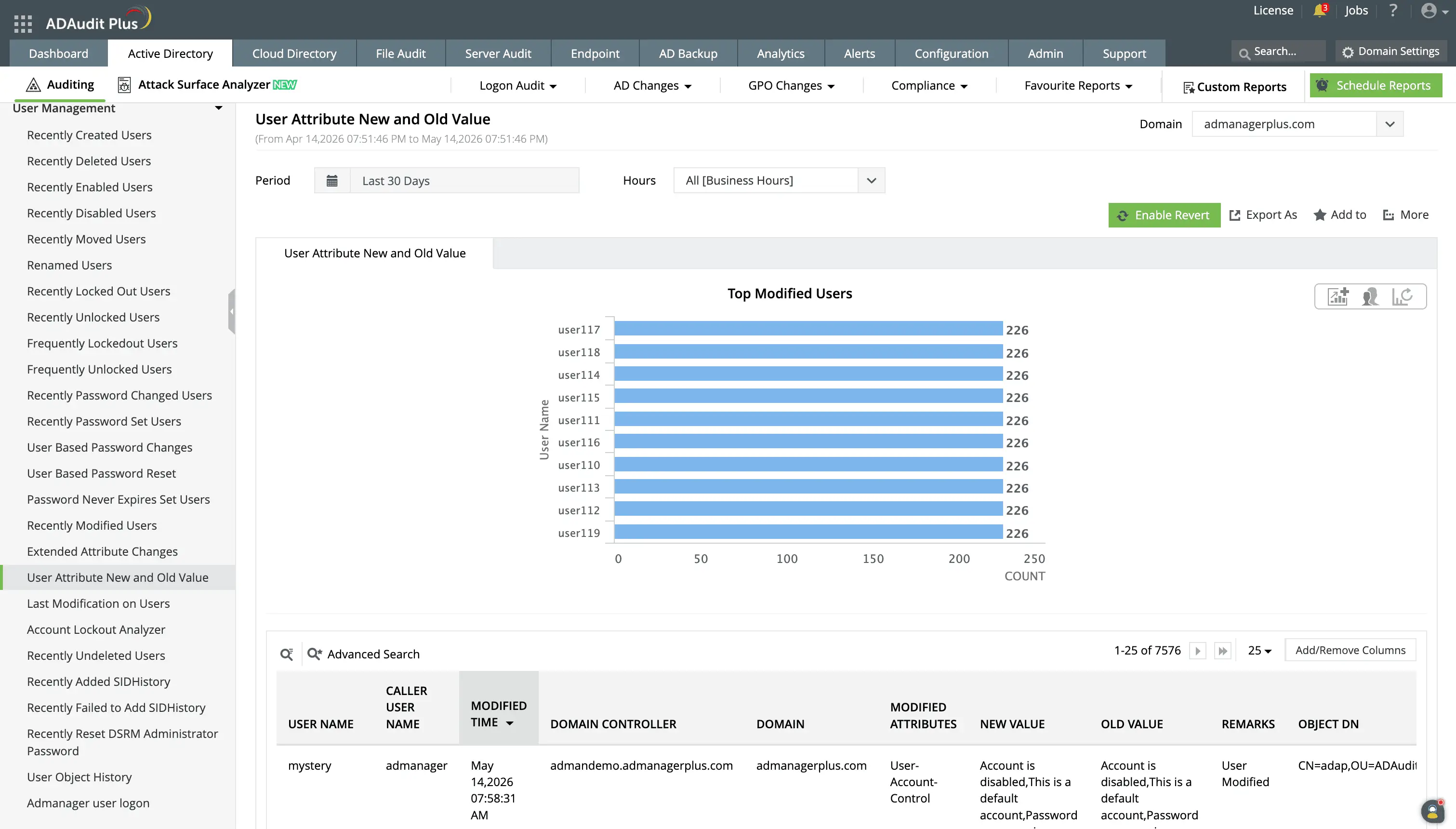The width and height of the screenshot is (1456, 829).
Task: Open the help question mark icon
Action: [x=1393, y=10]
